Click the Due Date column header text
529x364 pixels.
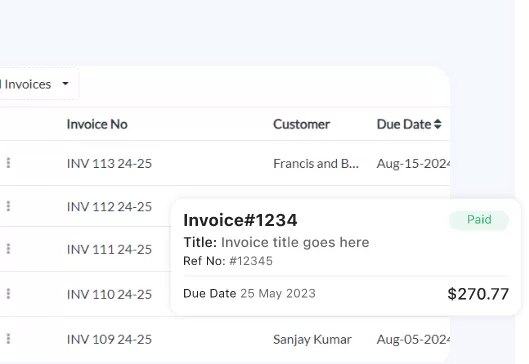pyautogui.click(x=404, y=124)
